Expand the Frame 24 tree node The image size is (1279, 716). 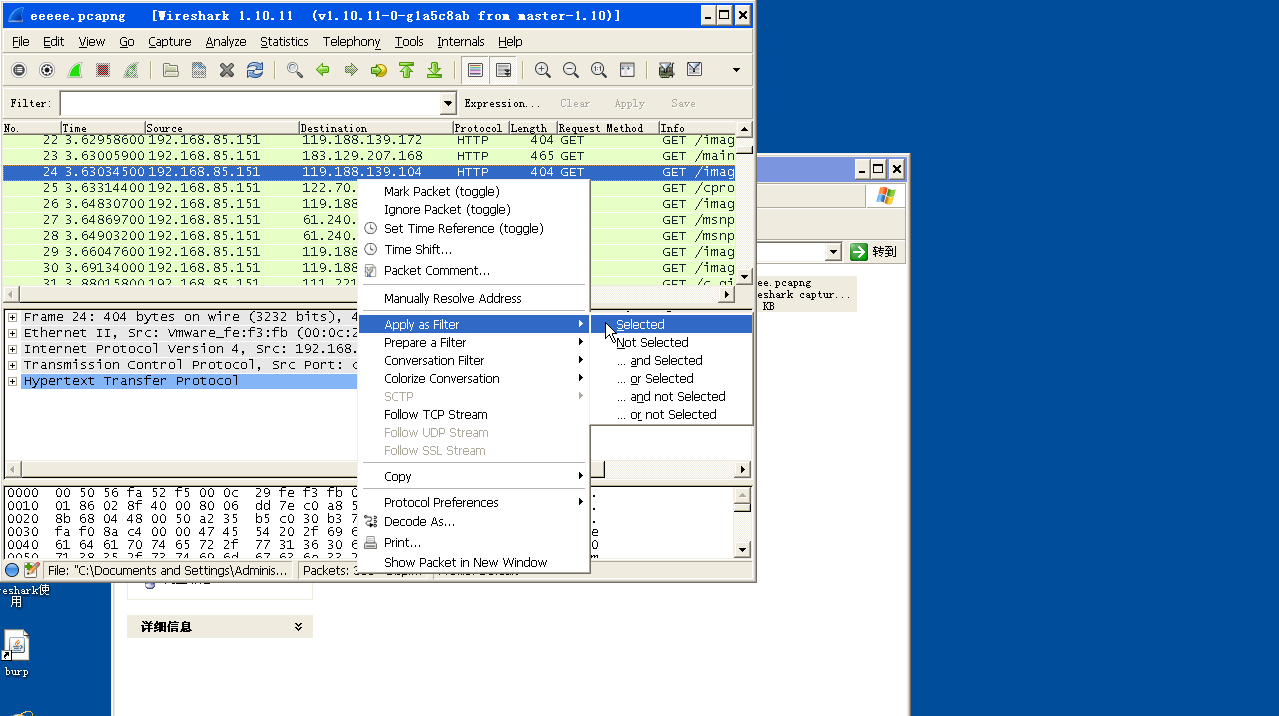pyautogui.click(x=12, y=317)
